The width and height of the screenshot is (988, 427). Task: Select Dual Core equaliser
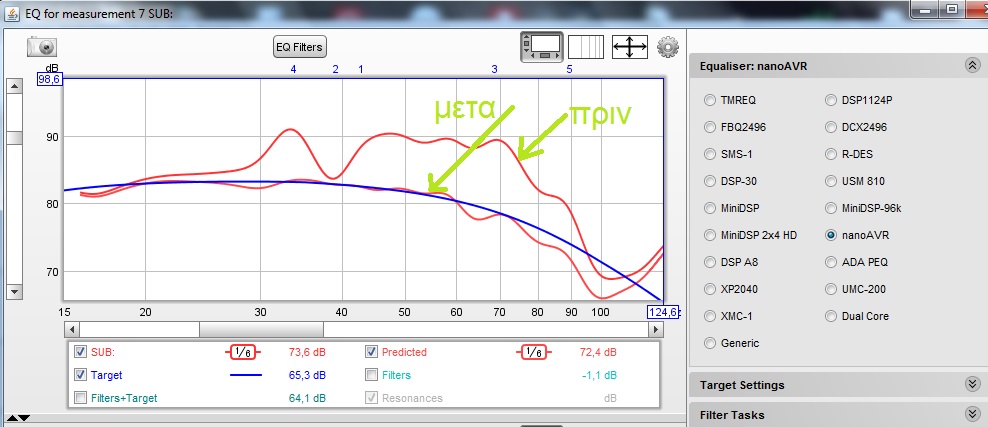pyautogui.click(x=831, y=316)
